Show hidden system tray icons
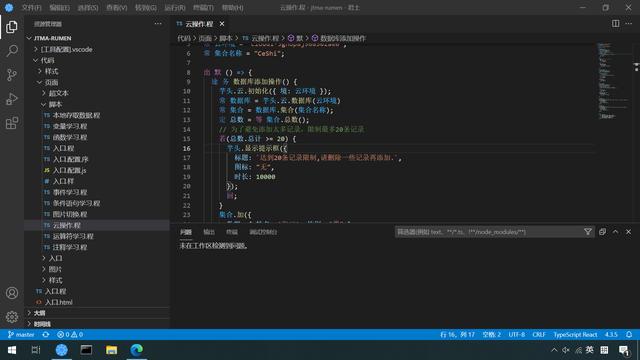 pyautogui.click(x=554, y=350)
